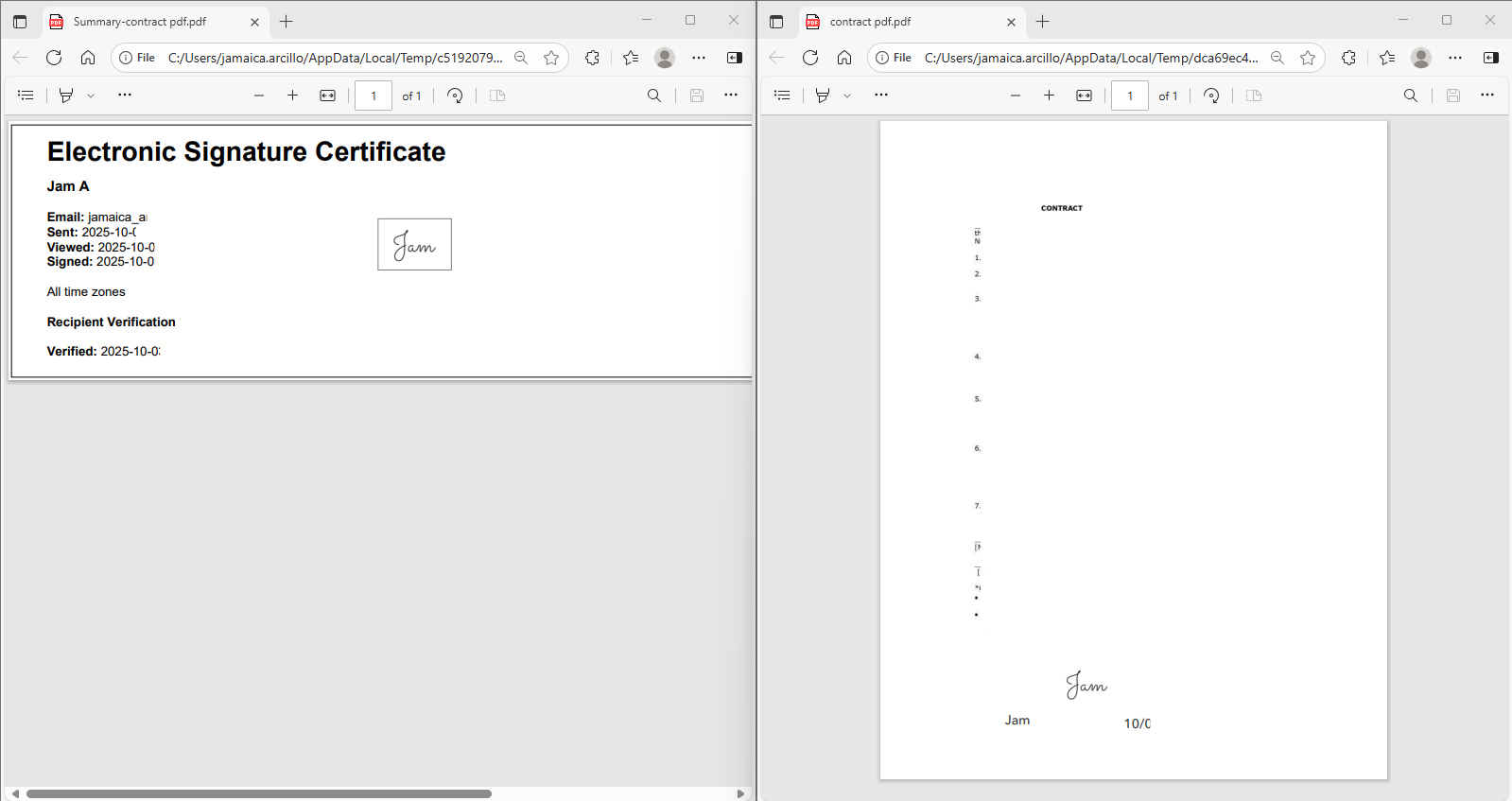Zoom in the contract PDF
The width and height of the screenshot is (1512, 801).
(x=1050, y=96)
